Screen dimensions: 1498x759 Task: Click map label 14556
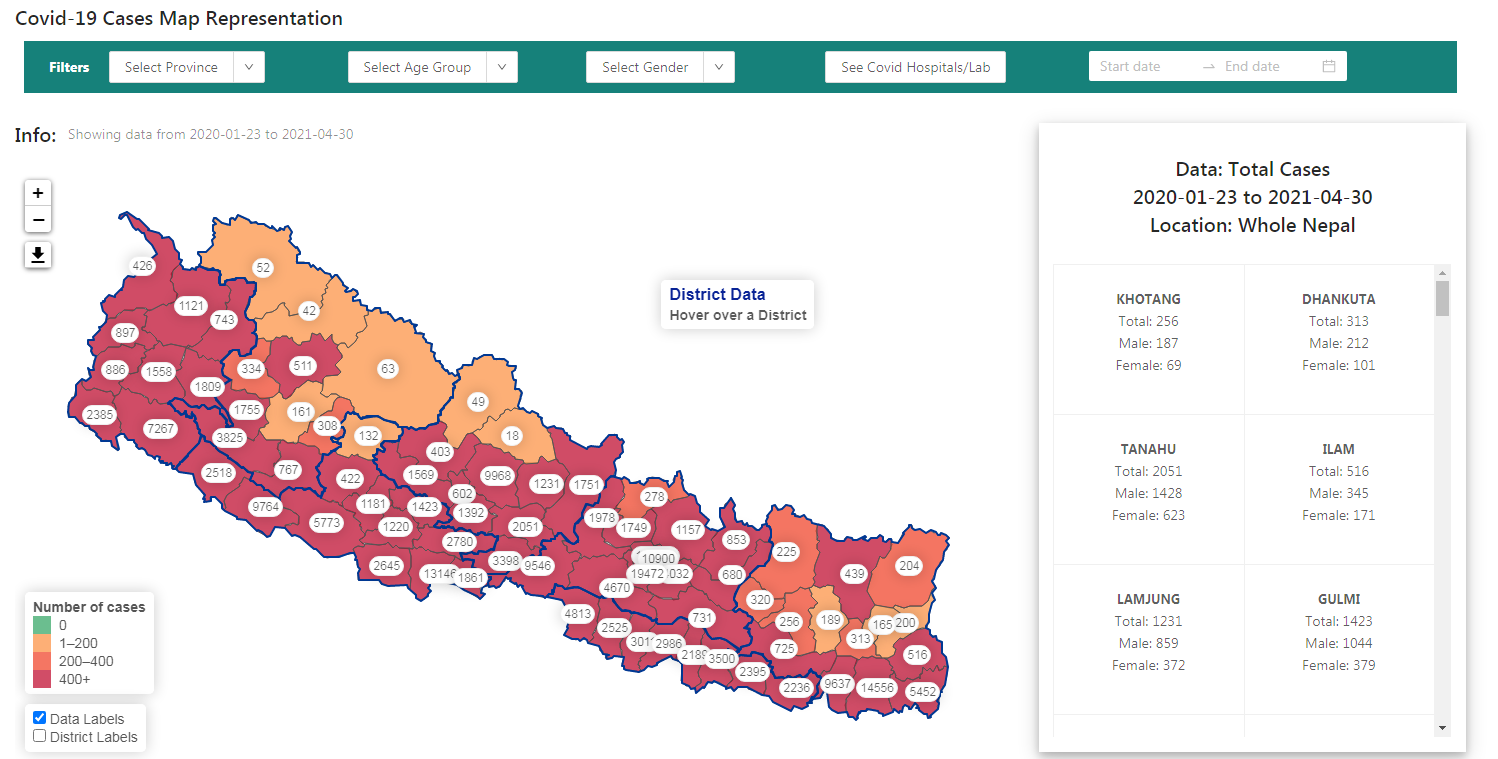tap(877, 688)
